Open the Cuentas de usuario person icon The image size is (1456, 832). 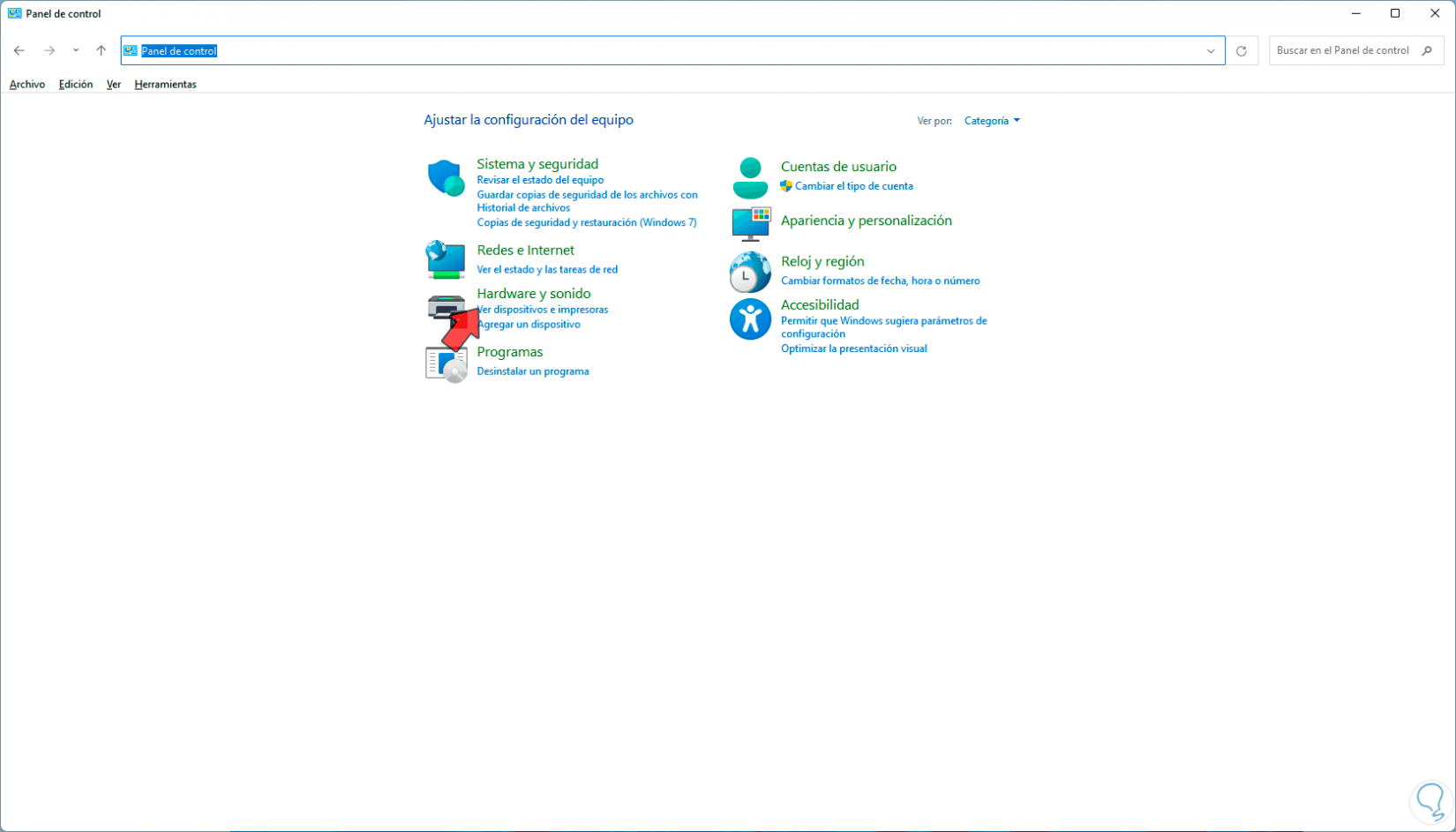(750, 177)
